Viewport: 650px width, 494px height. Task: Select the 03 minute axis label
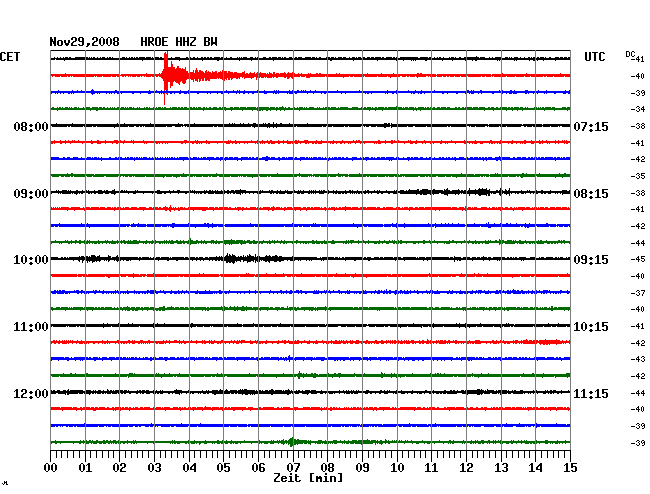(154, 467)
